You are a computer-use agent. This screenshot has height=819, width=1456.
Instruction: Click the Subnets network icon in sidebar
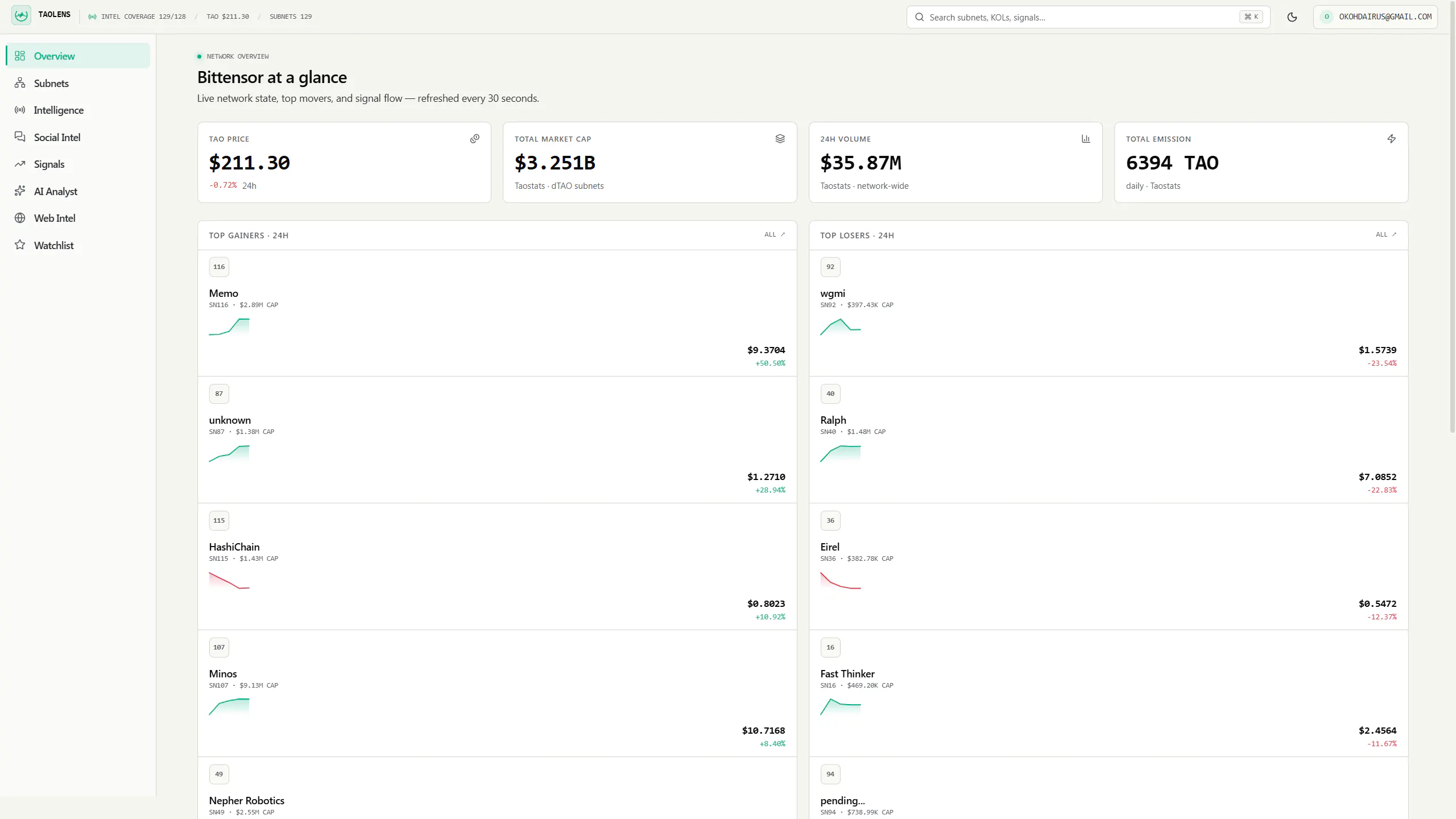[20, 83]
